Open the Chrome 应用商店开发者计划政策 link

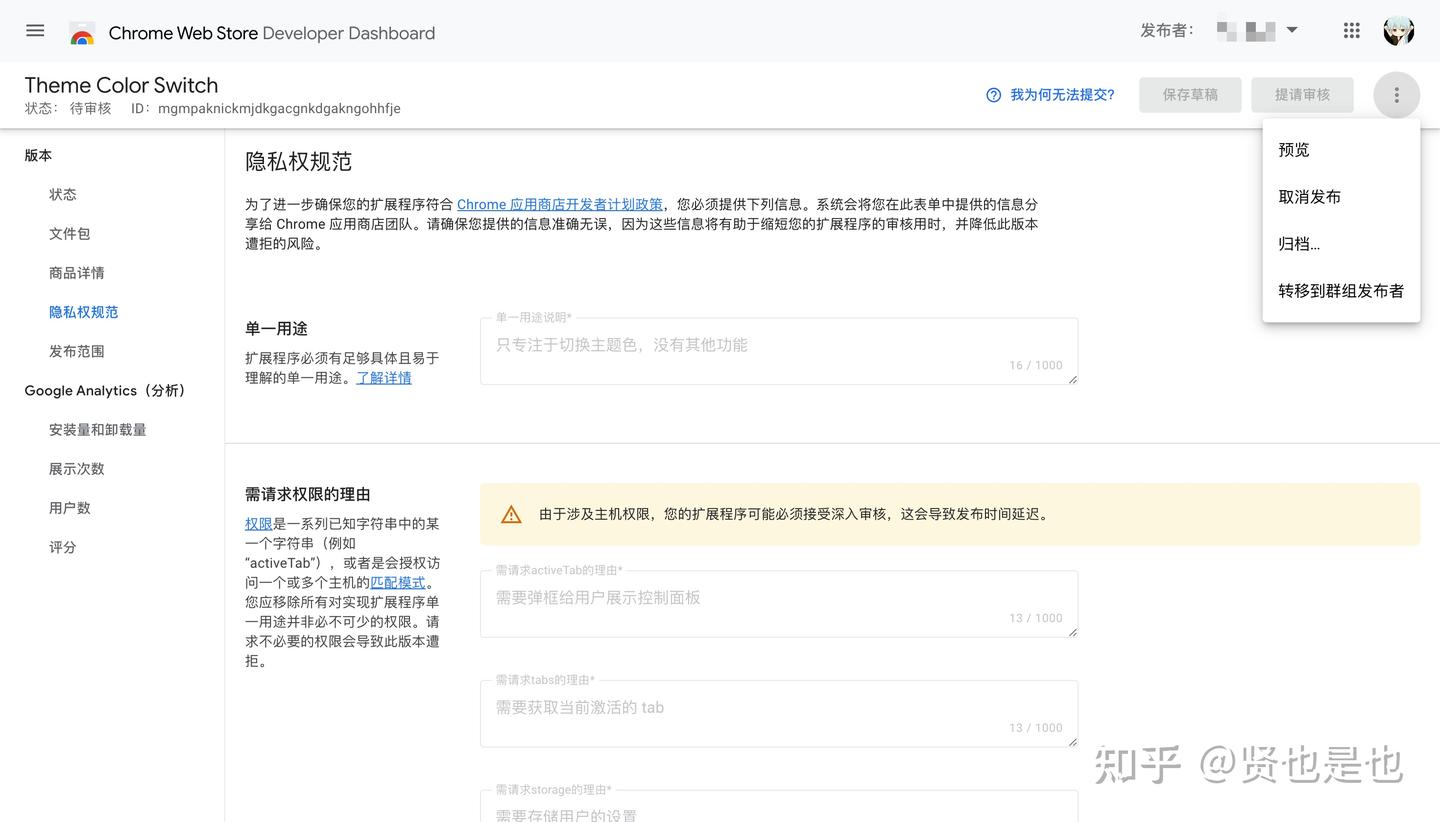[x=558, y=204]
